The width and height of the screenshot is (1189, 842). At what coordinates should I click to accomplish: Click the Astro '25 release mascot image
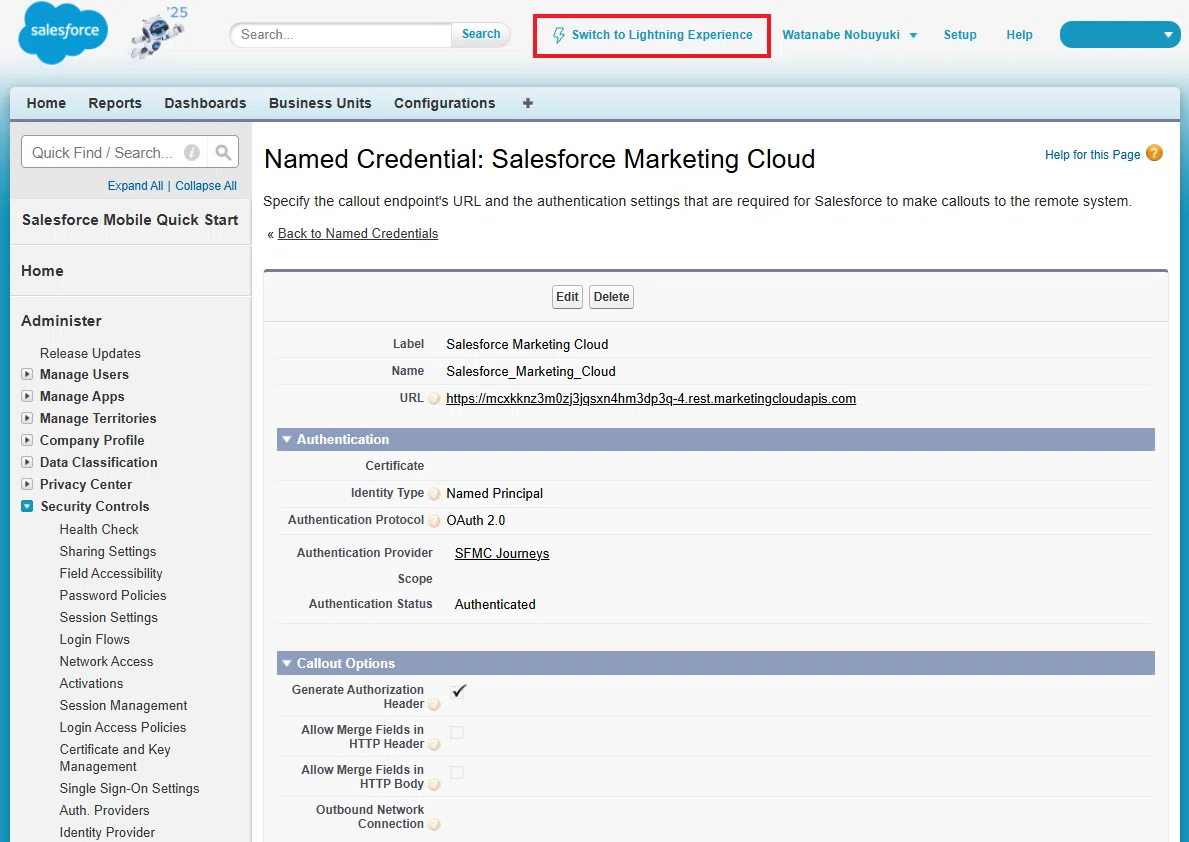[x=157, y=33]
